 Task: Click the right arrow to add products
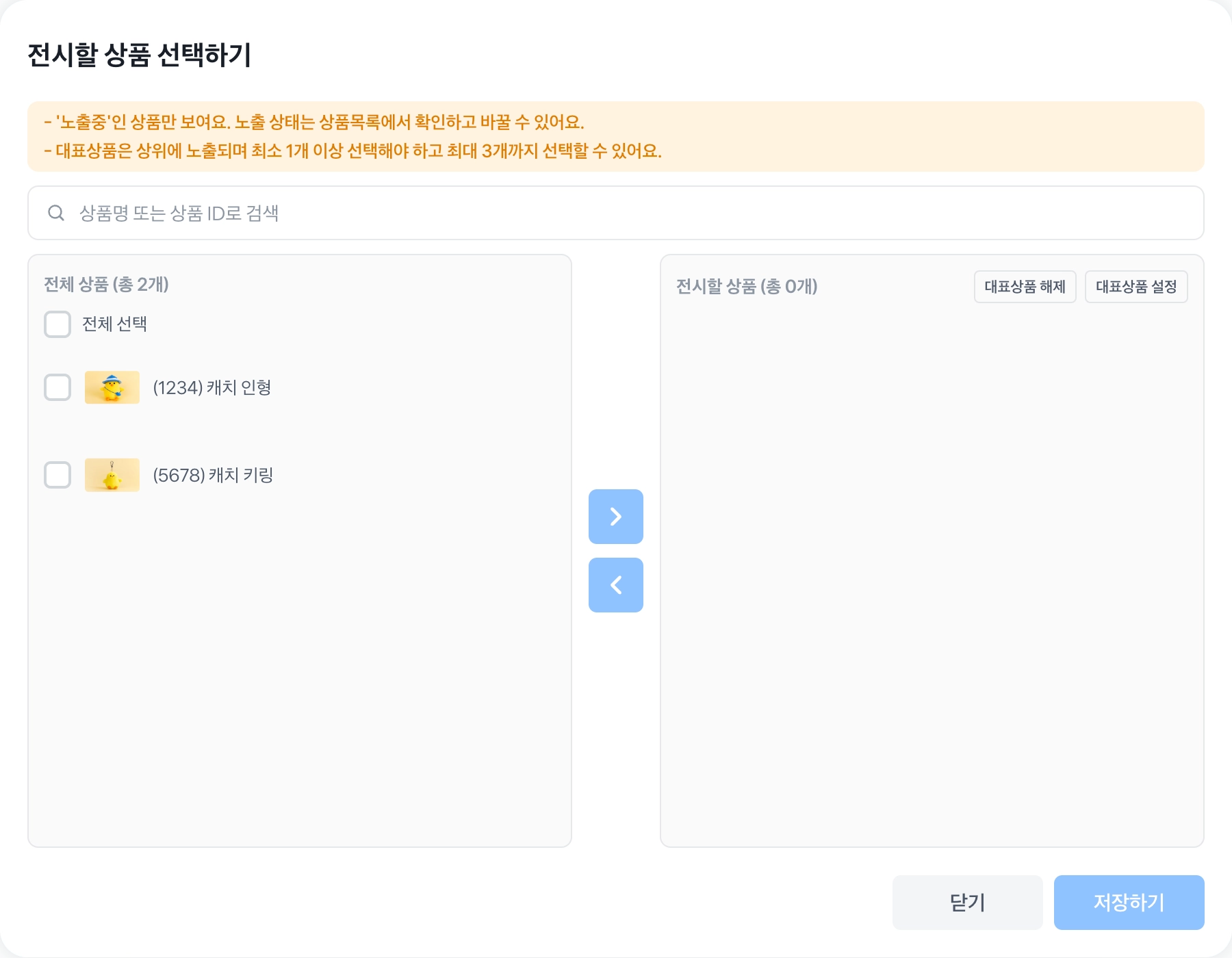pos(615,517)
